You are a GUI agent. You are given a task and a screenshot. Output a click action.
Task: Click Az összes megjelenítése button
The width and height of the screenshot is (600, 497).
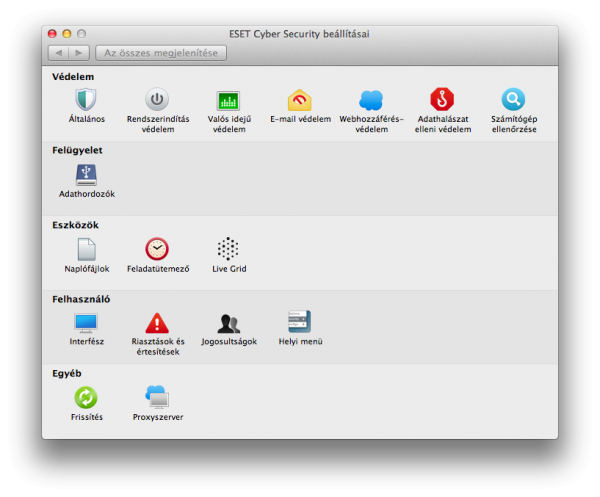pyautogui.click(x=160, y=52)
